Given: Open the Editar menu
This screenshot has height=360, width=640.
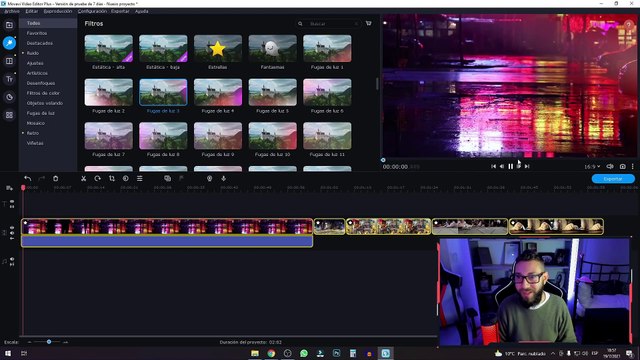Looking at the screenshot, I should pyautogui.click(x=31, y=11).
